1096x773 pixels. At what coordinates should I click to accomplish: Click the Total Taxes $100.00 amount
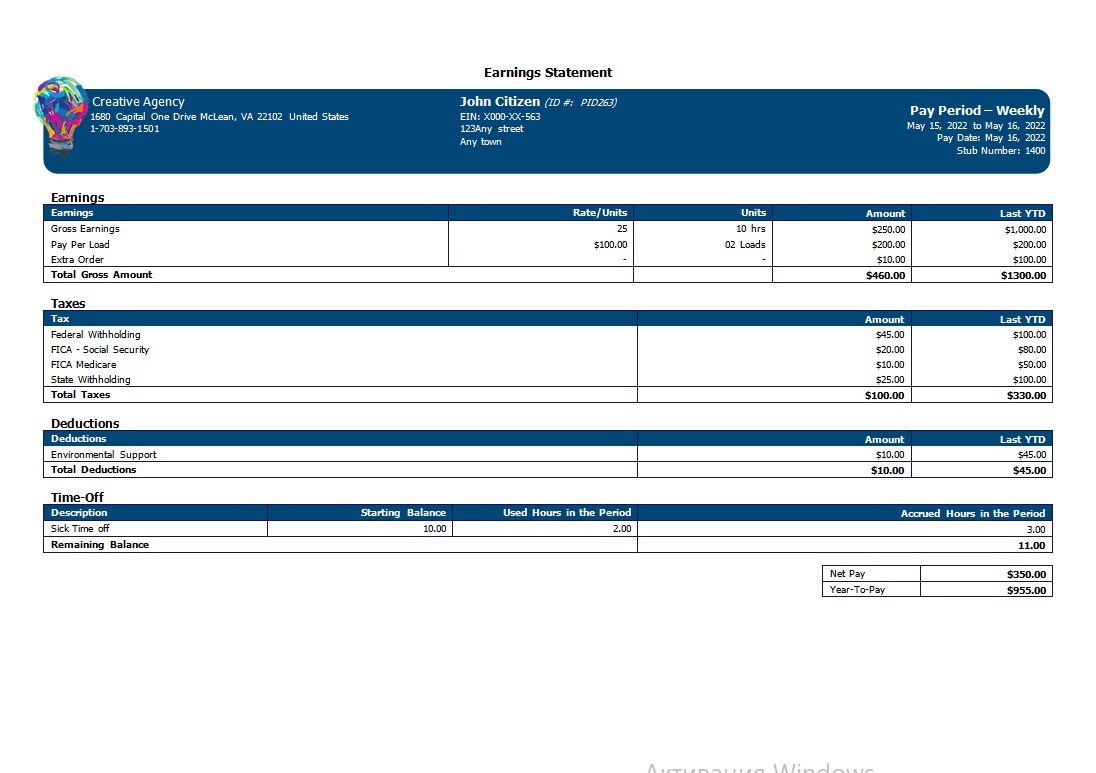(884, 396)
